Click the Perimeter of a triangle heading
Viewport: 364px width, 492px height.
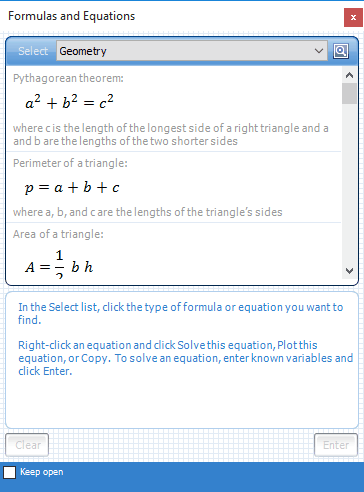(x=70, y=163)
